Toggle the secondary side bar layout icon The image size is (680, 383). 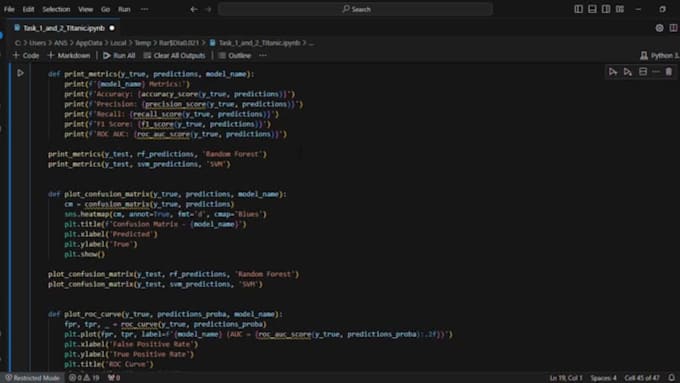coord(606,9)
